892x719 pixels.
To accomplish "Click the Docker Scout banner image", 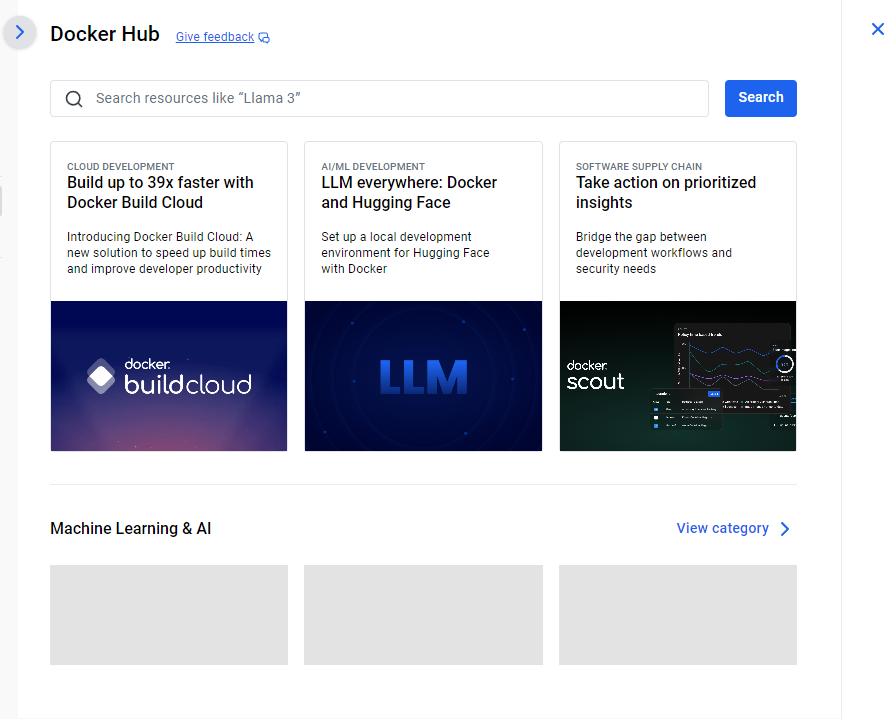I will pyautogui.click(x=678, y=376).
